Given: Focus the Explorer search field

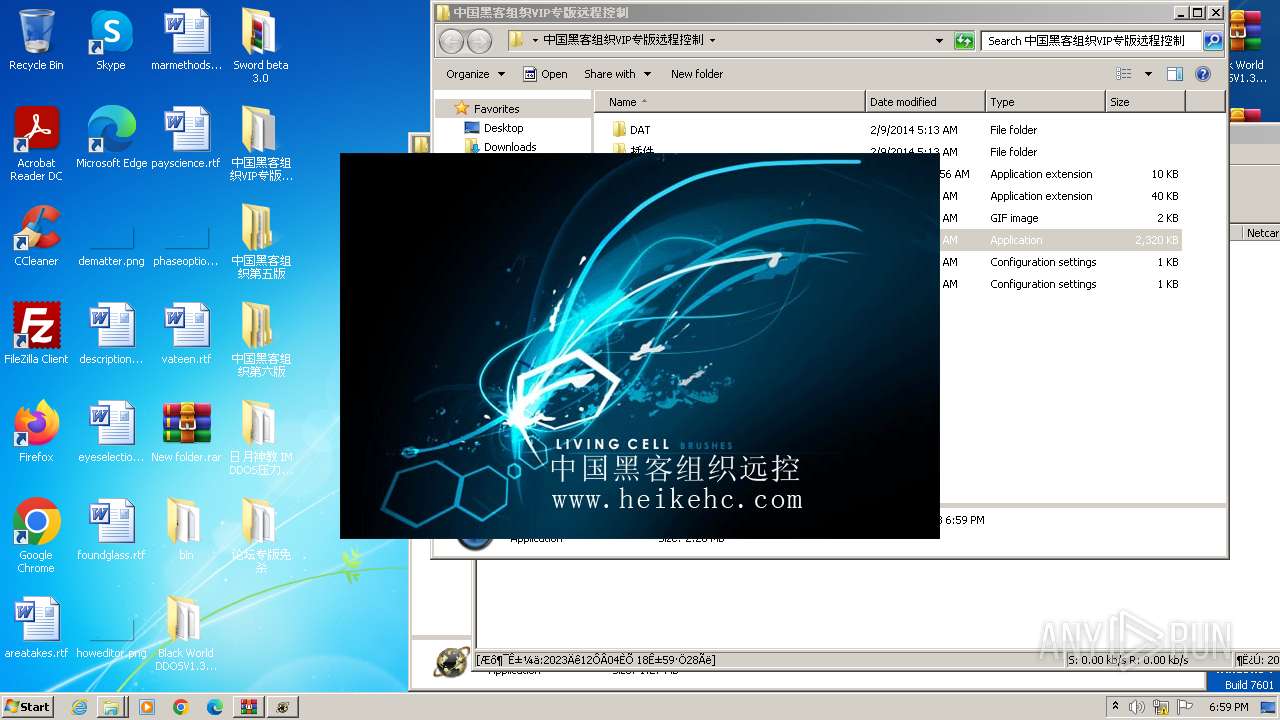Looking at the screenshot, I should tap(1091, 41).
